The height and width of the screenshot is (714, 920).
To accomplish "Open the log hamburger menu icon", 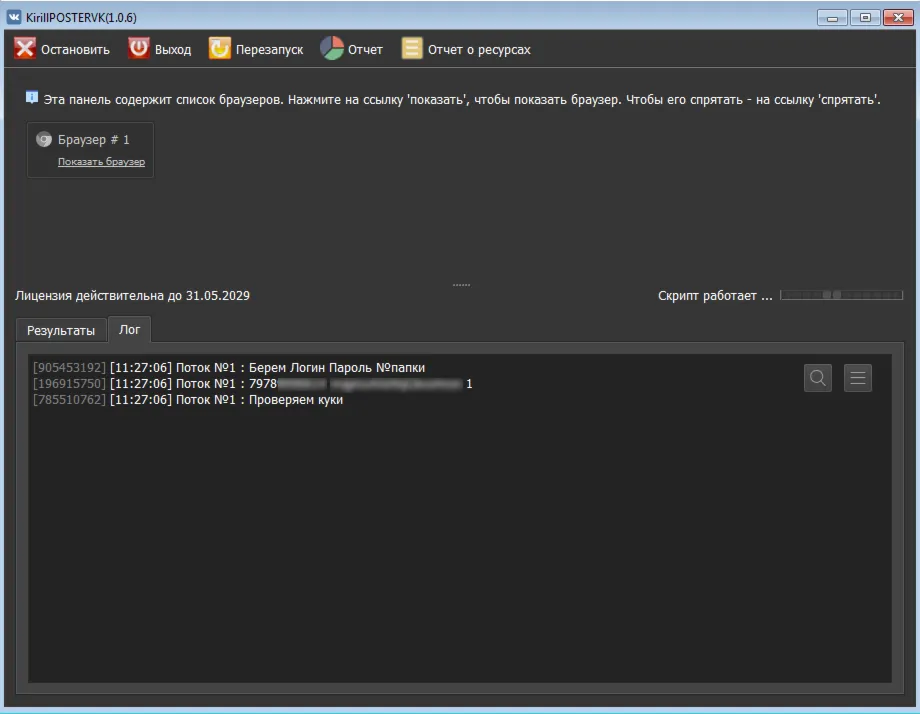I will [857, 378].
